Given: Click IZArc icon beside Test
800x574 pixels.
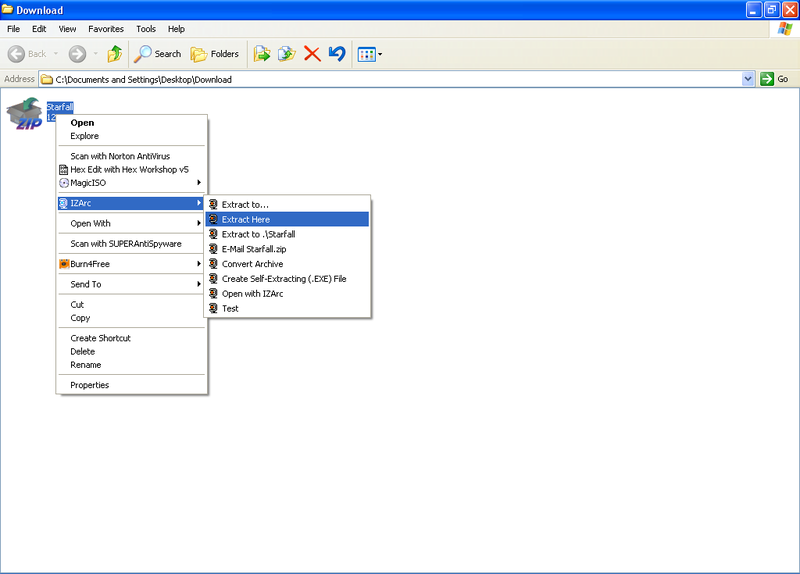Looking at the screenshot, I should 213,308.
